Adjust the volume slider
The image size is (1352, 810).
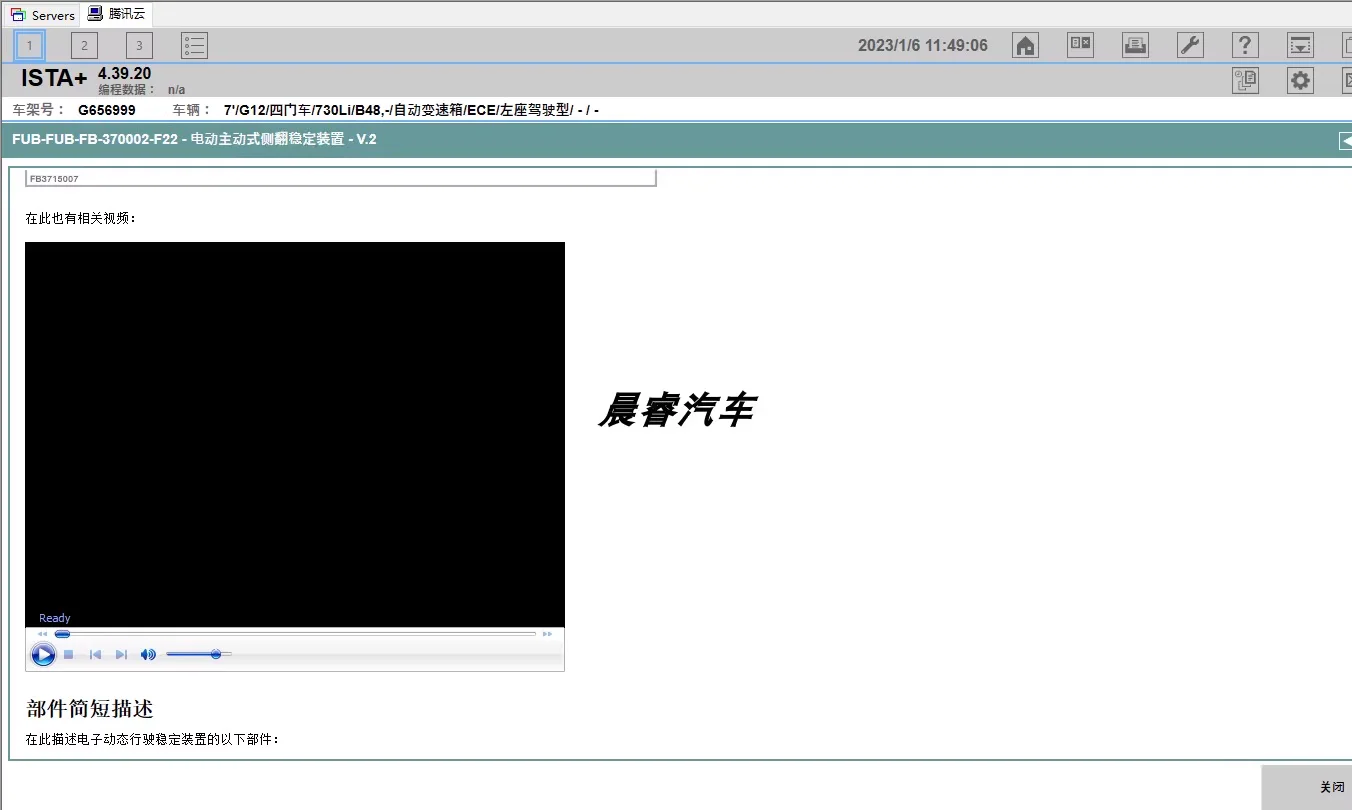coord(199,654)
